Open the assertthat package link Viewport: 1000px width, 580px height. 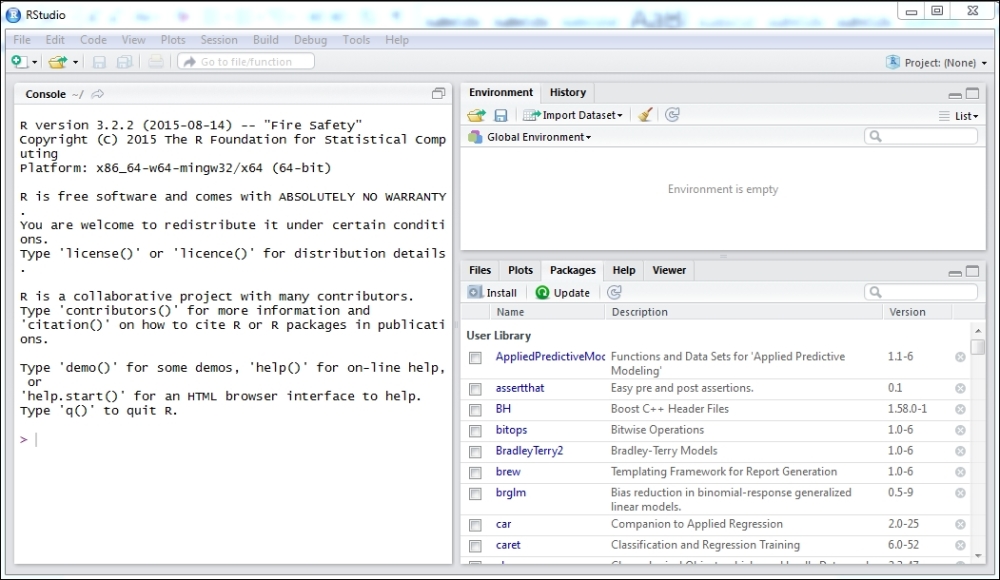point(520,388)
